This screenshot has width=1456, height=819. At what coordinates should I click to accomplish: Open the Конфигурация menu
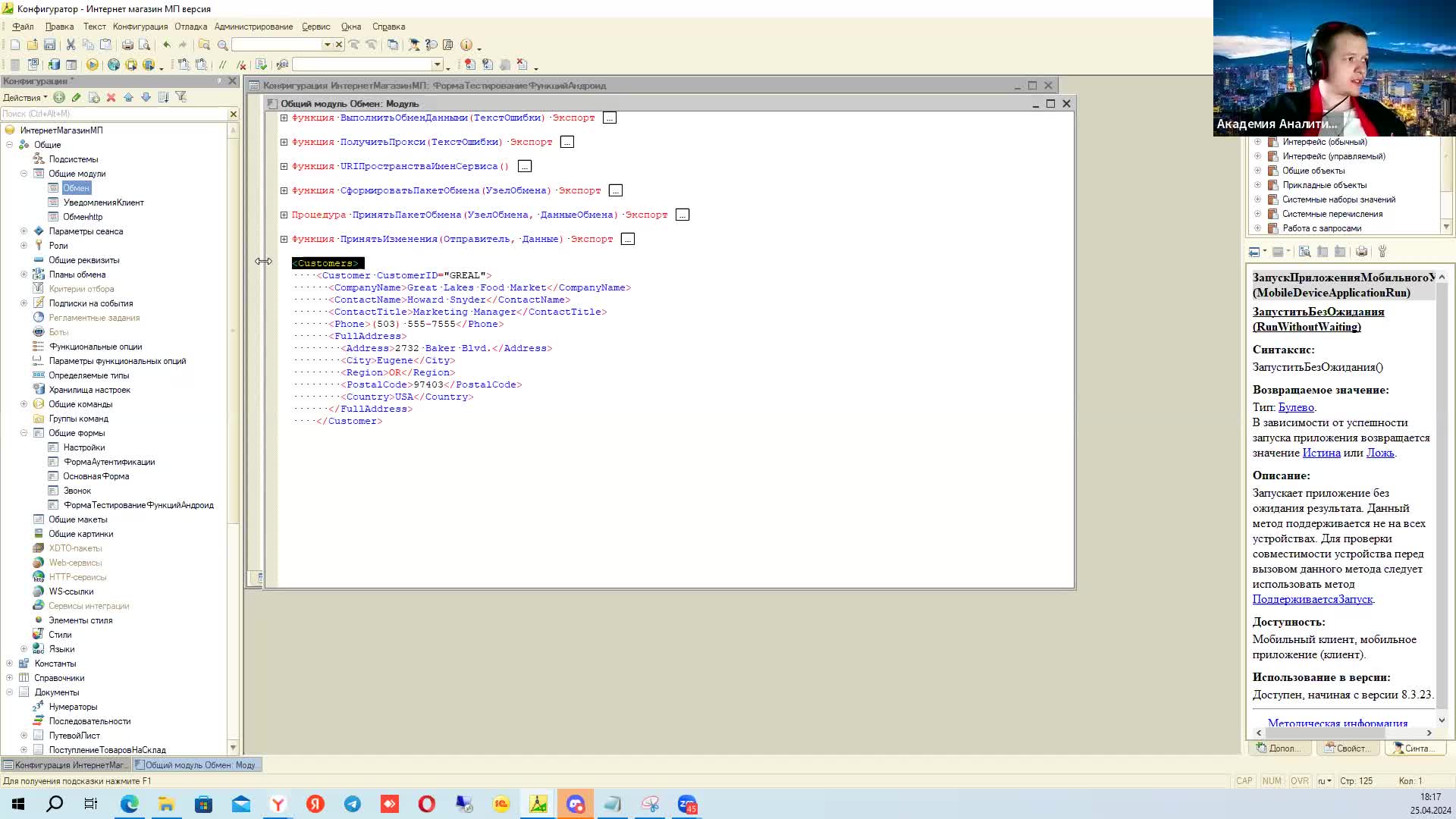[140, 27]
